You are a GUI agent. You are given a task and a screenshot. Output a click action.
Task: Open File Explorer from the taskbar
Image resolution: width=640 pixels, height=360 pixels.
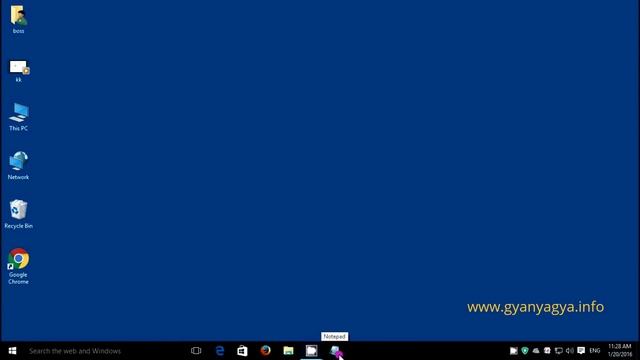click(x=289, y=351)
